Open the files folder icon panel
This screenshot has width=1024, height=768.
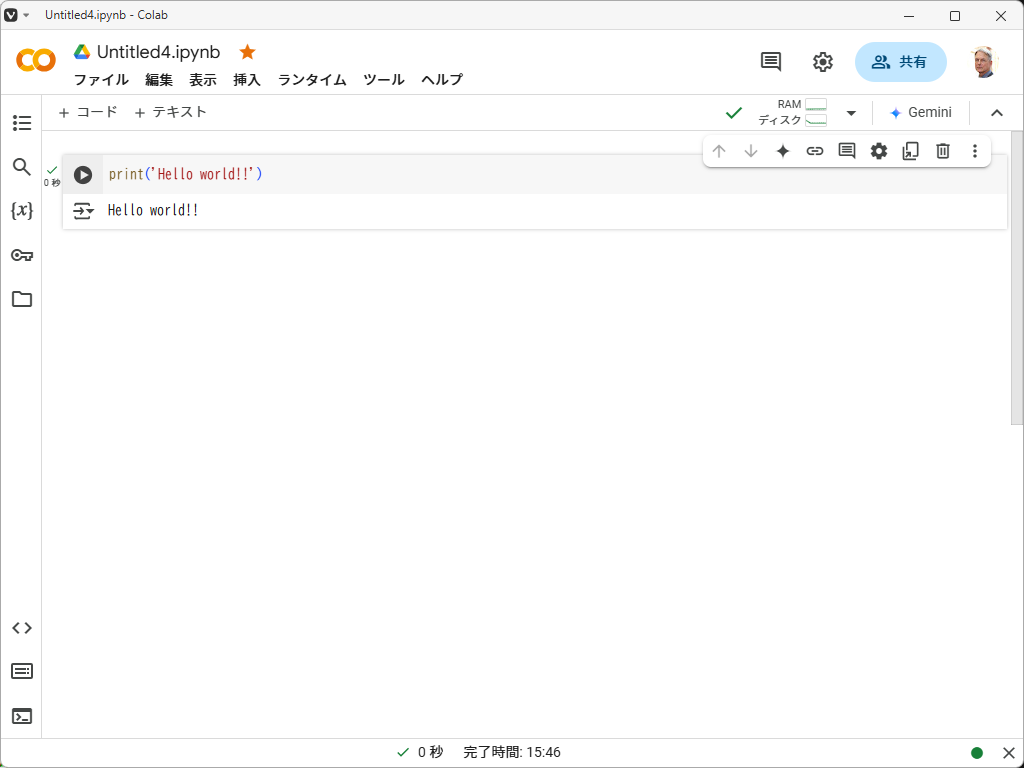[22, 299]
